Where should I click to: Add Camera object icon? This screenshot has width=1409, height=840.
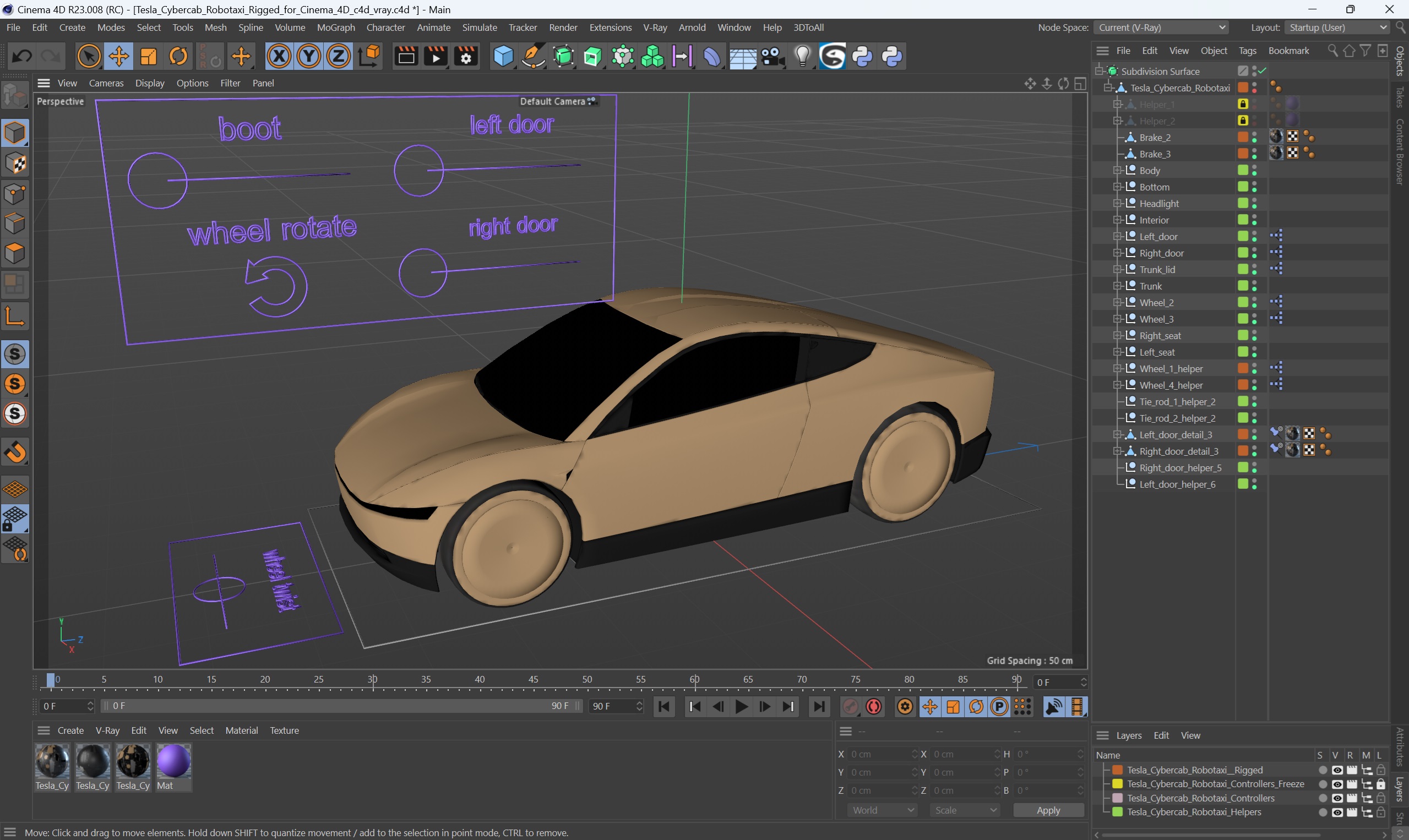click(x=772, y=57)
